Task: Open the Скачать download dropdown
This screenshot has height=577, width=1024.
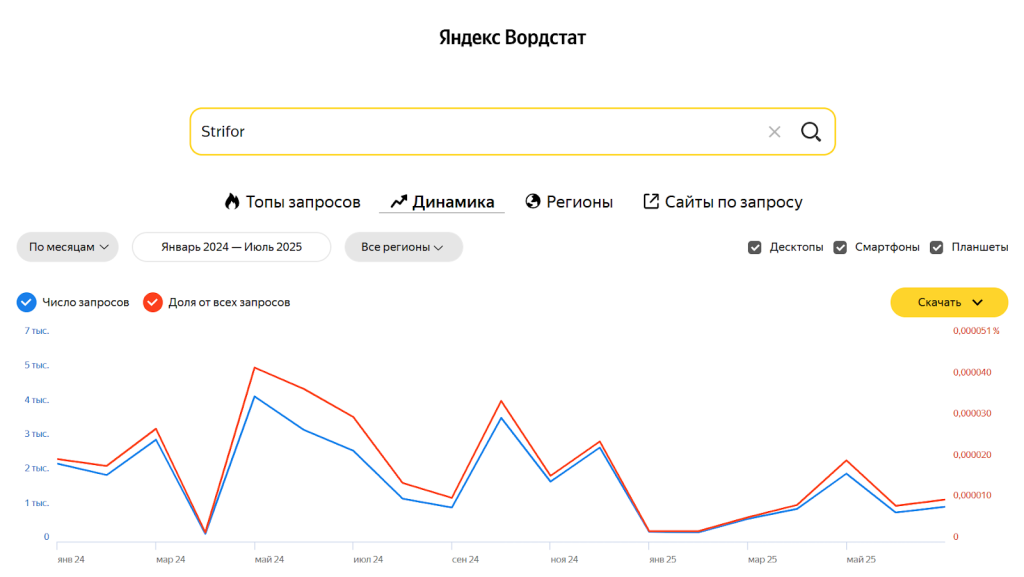Action: click(x=949, y=302)
